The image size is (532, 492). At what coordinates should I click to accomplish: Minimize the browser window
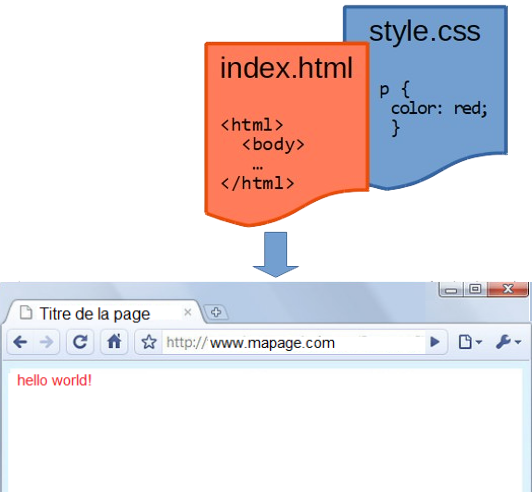[x=451, y=289]
